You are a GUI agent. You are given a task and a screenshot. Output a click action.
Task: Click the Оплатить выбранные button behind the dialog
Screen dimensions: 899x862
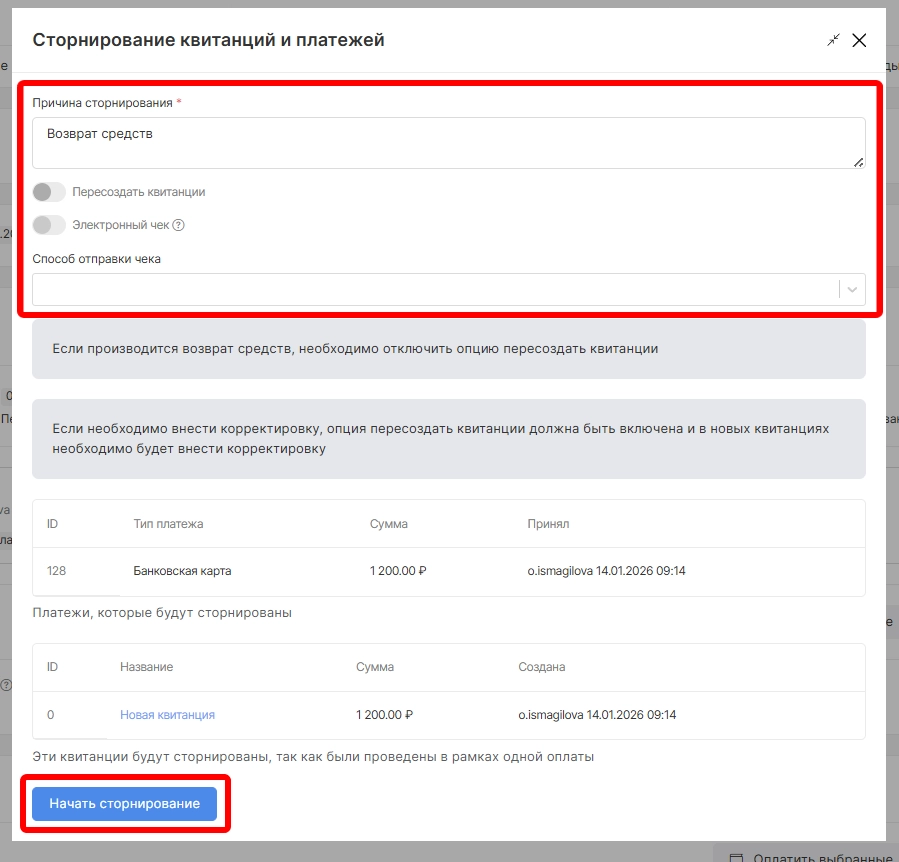808,856
